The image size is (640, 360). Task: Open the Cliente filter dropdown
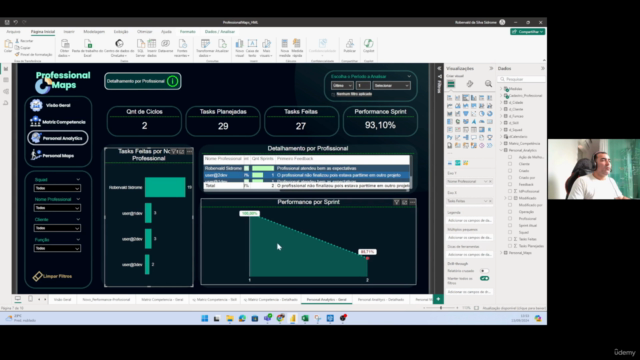pos(57,228)
